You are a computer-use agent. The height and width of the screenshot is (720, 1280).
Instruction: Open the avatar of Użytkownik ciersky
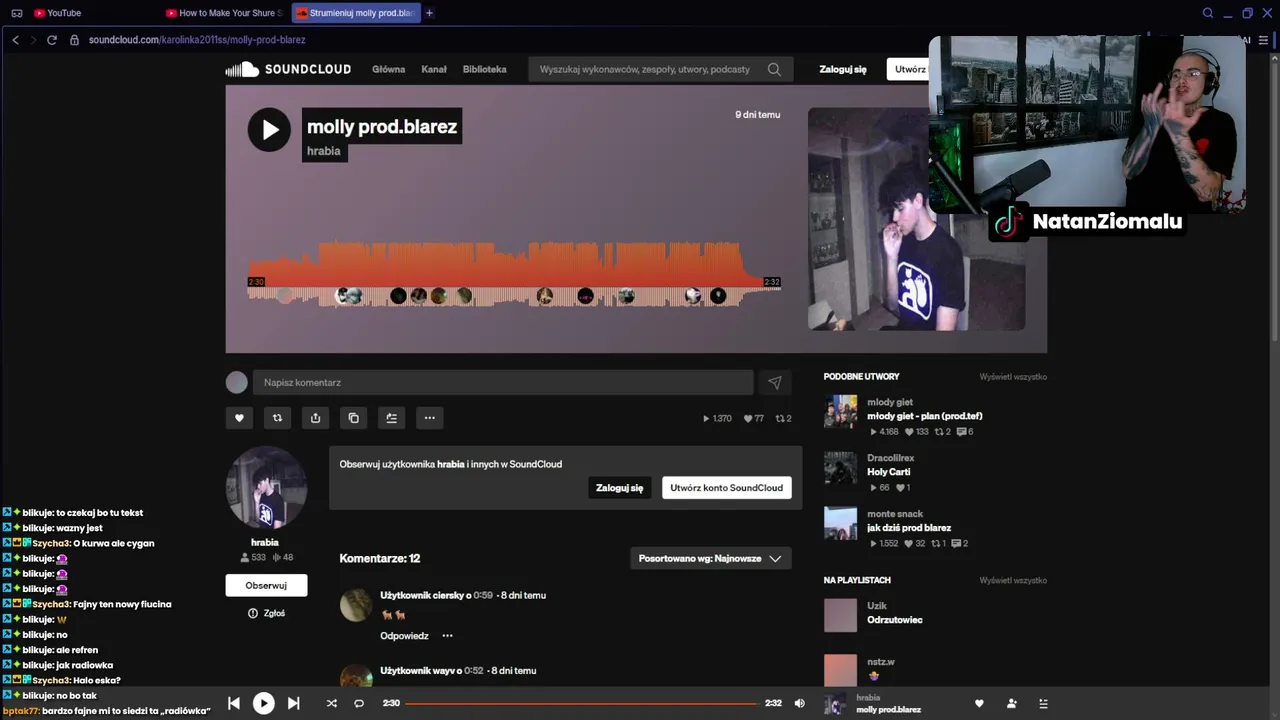[x=356, y=605]
